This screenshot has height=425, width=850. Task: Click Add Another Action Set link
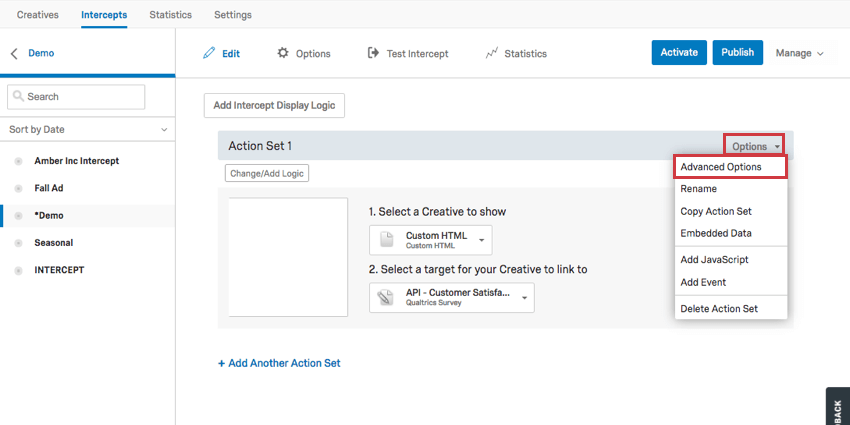(x=279, y=363)
